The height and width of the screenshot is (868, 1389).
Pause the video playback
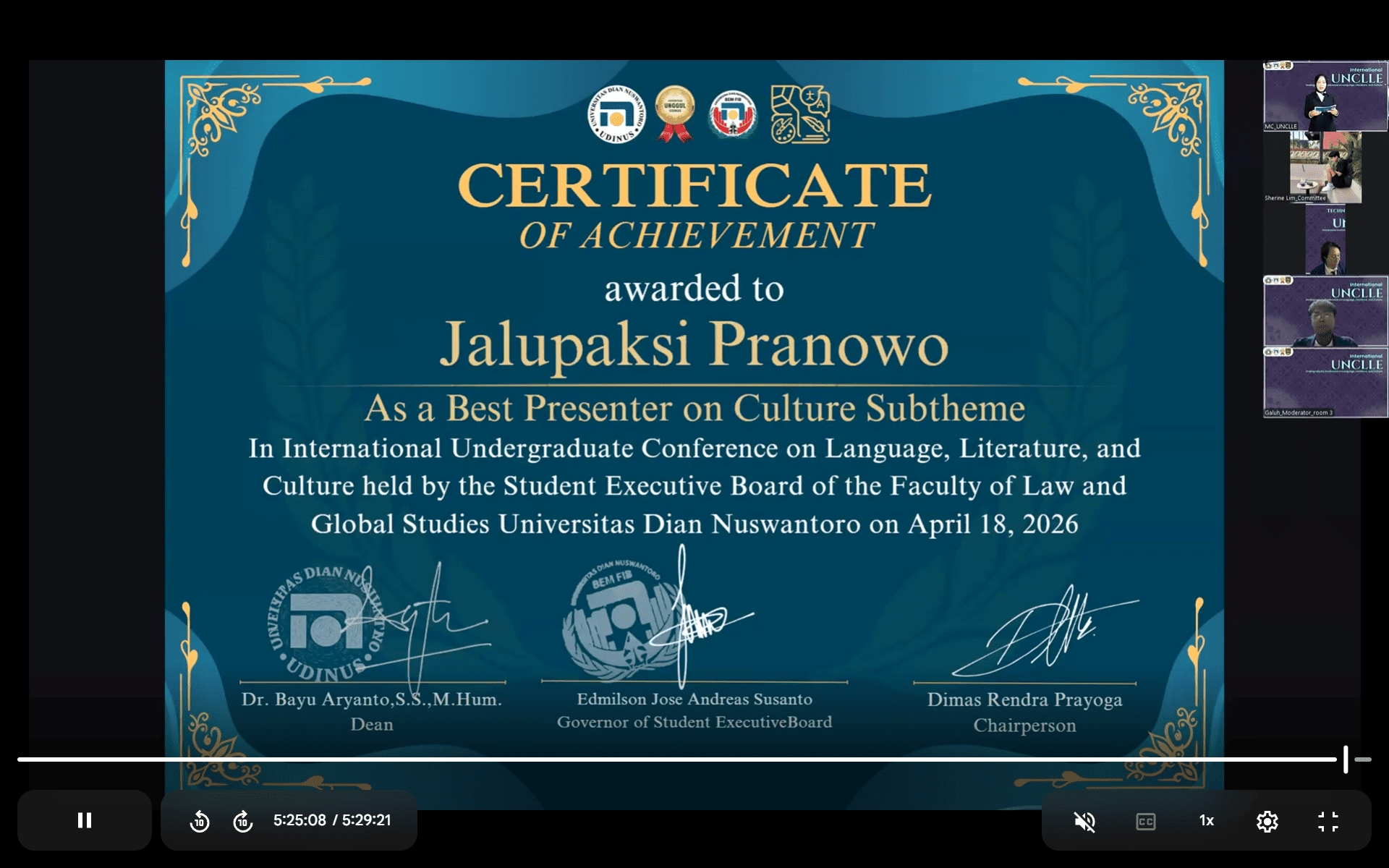tap(85, 820)
